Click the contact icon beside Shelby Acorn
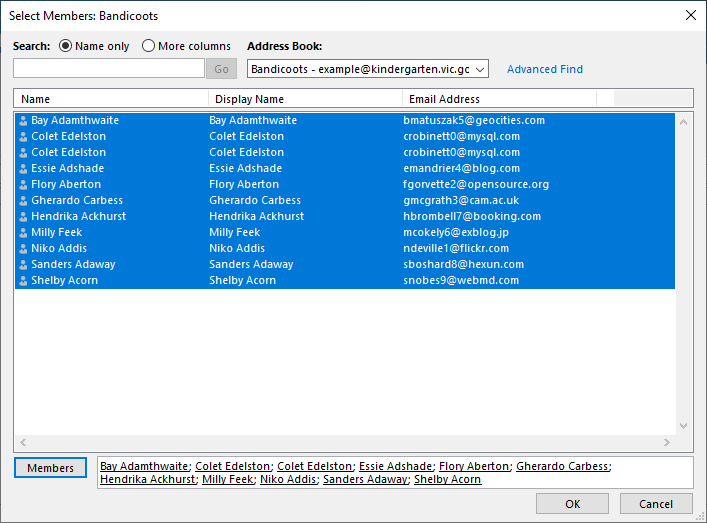This screenshot has width=707, height=523. (x=23, y=280)
